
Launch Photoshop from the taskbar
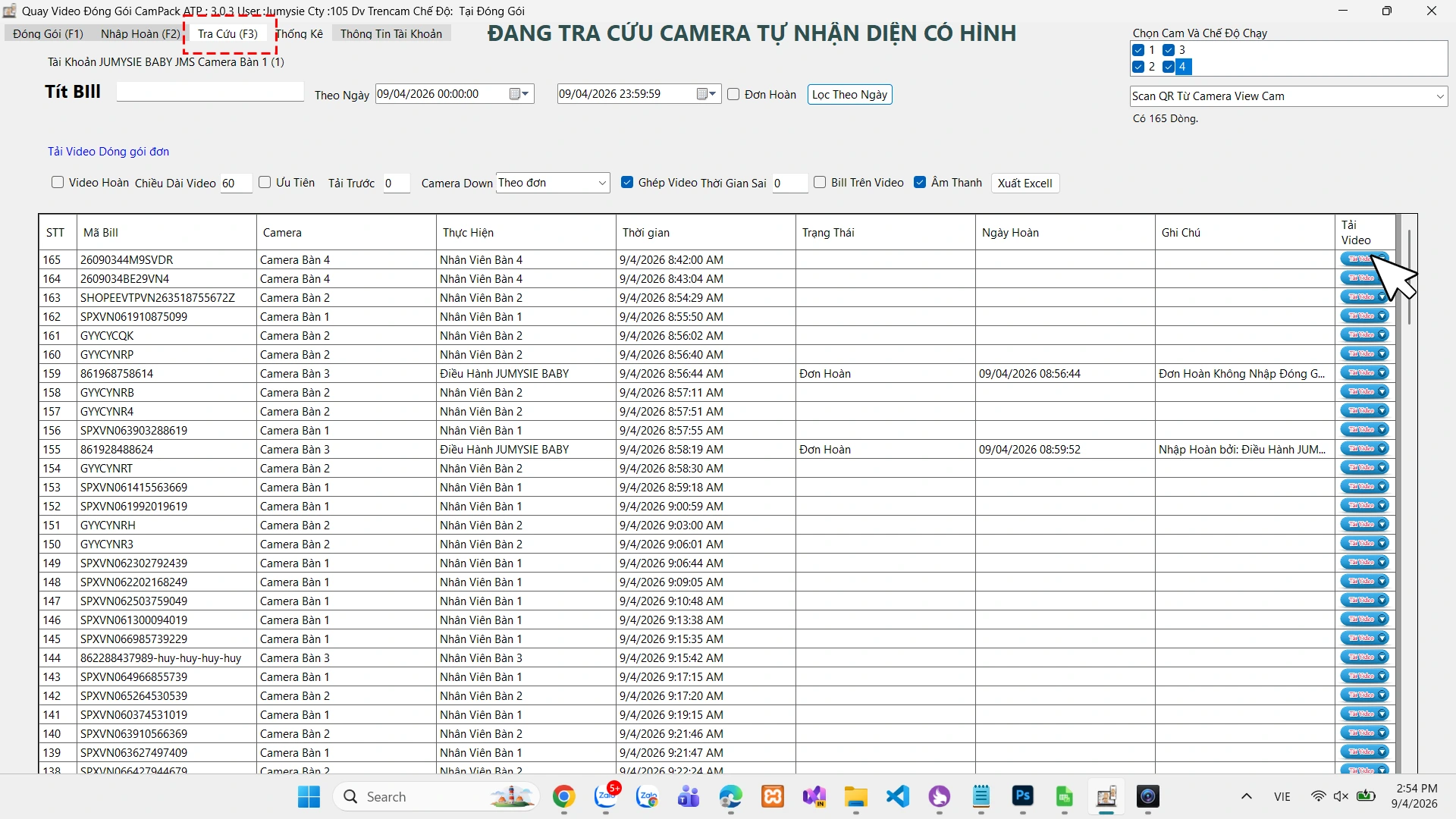1023,796
